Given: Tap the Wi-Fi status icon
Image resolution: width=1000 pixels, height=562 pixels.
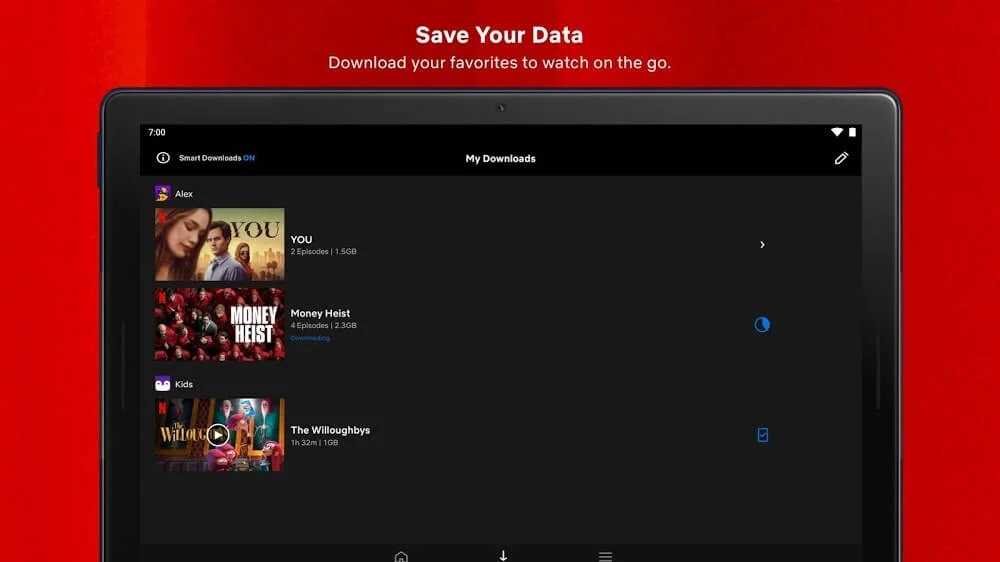Looking at the screenshot, I should coord(837,132).
